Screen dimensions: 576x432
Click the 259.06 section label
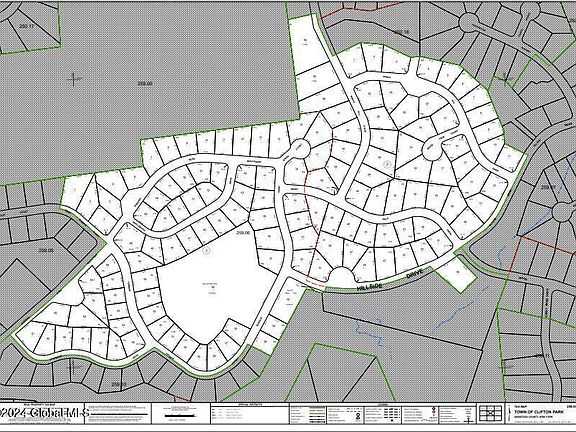tap(243, 233)
